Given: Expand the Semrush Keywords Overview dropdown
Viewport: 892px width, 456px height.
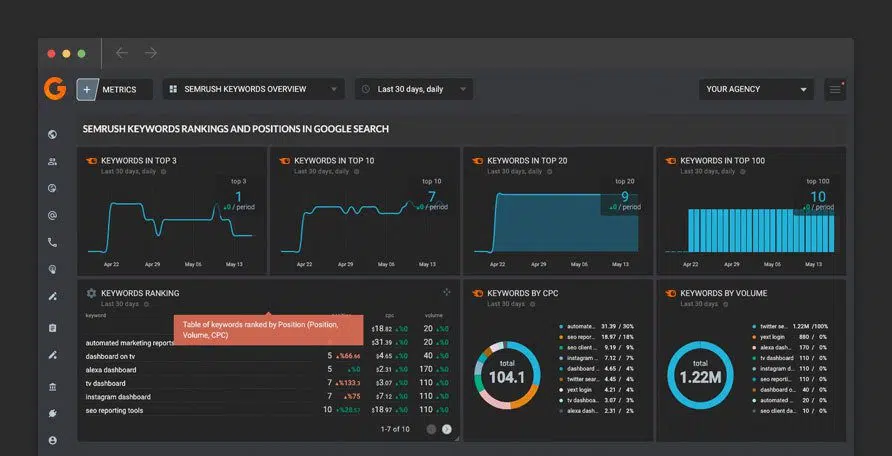Looking at the screenshot, I should 254,89.
